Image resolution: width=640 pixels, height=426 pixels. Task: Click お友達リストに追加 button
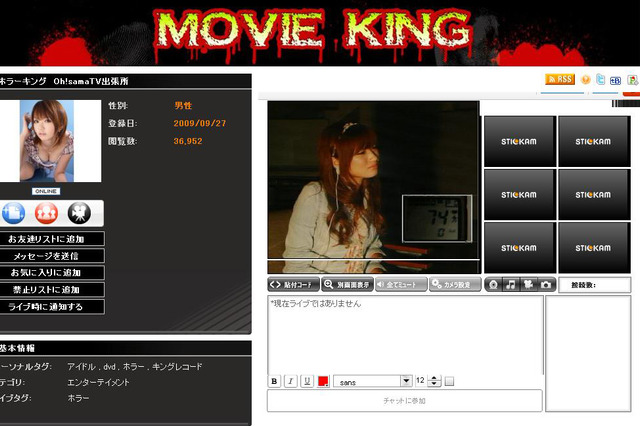(x=52, y=239)
